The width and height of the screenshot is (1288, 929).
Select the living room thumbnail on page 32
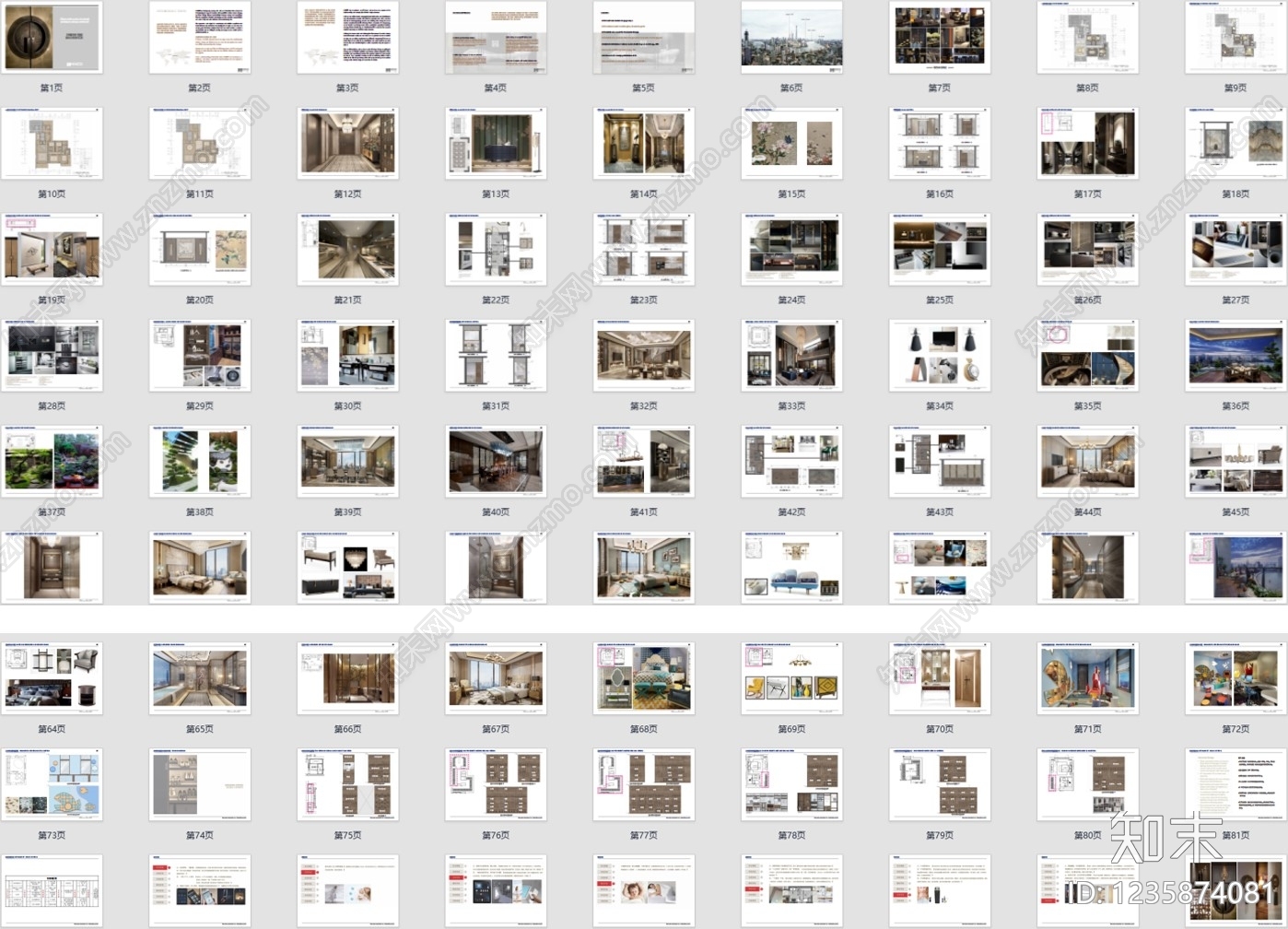click(x=644, y=356)
